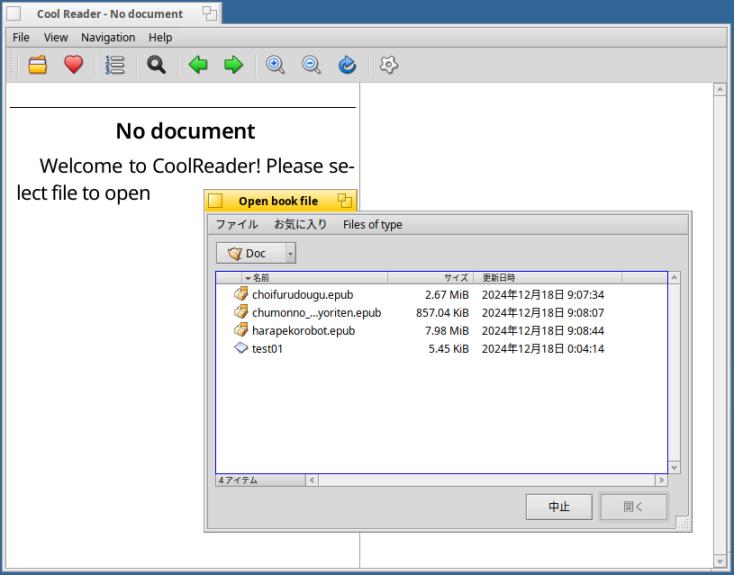This screenshot has width=734, height=575.
Task: Click the 7.98 MiB size cell
Action: click(447, 331)
